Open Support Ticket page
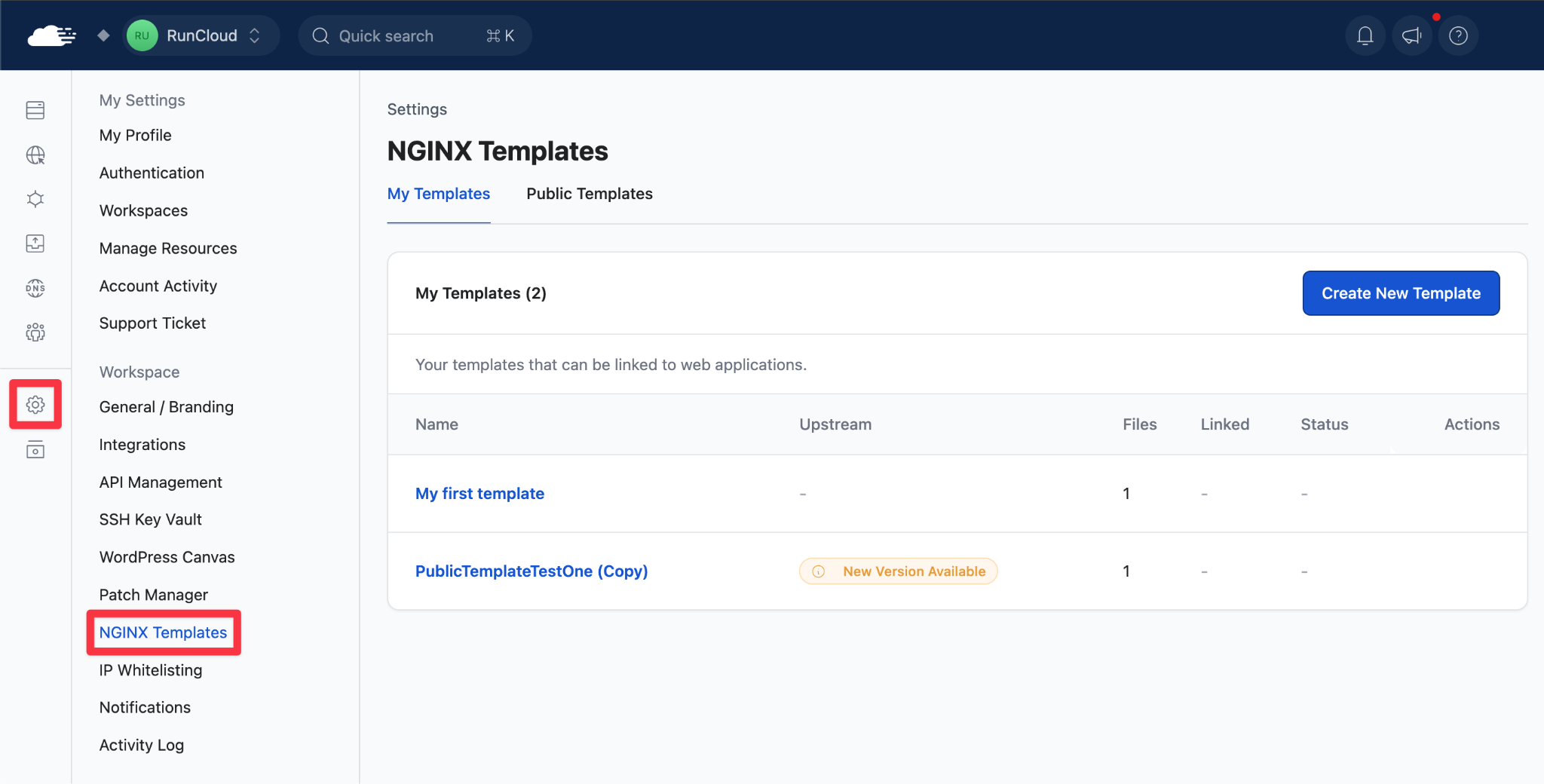 coord(152,323)
